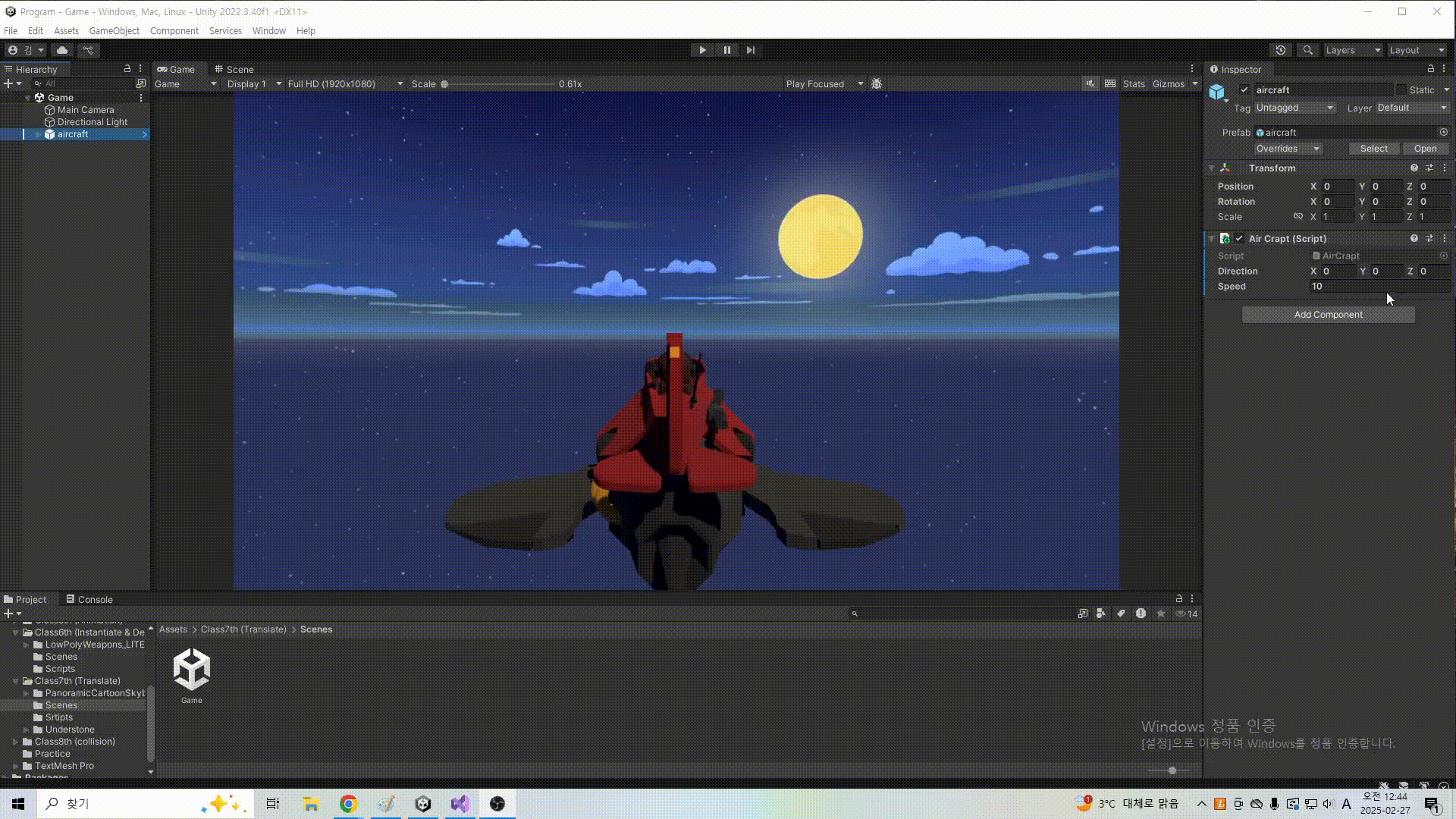Screen dimensions: 1456x819
Task: Open the Undo History icon
Action: tap(1281, 50)
